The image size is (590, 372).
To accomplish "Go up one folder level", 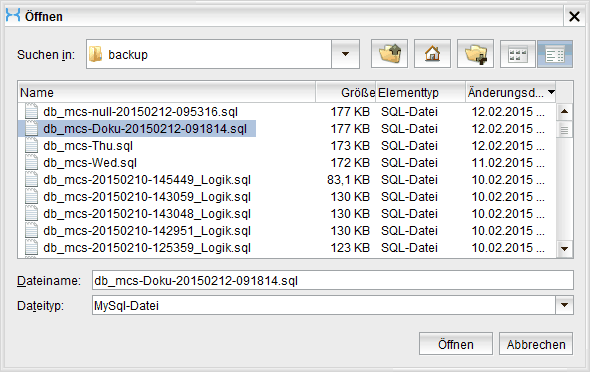I will [389, 54].
